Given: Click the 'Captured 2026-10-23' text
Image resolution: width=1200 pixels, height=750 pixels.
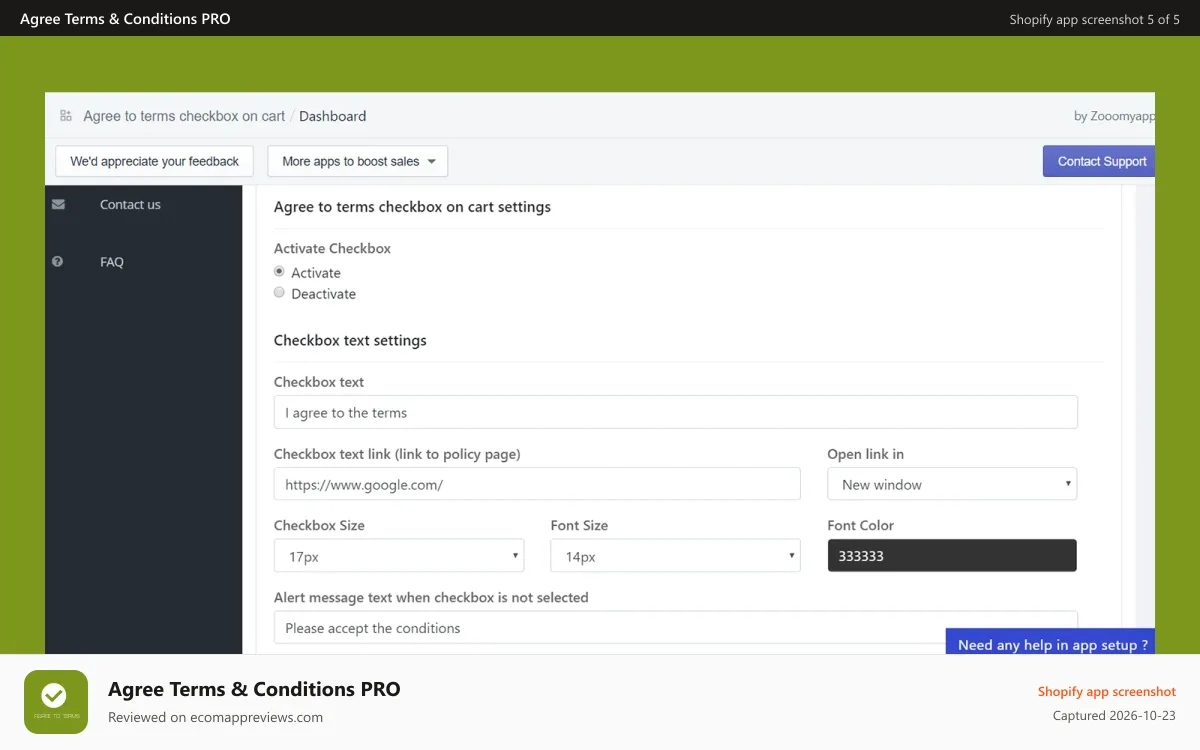Looking at the screenshot, I should (1114, 716).
